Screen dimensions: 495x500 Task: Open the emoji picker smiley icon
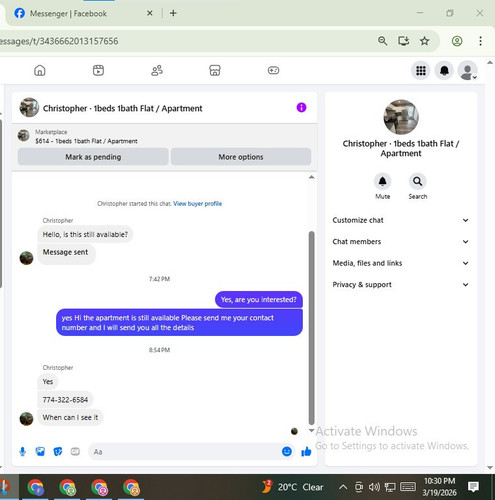coord(287,452)
